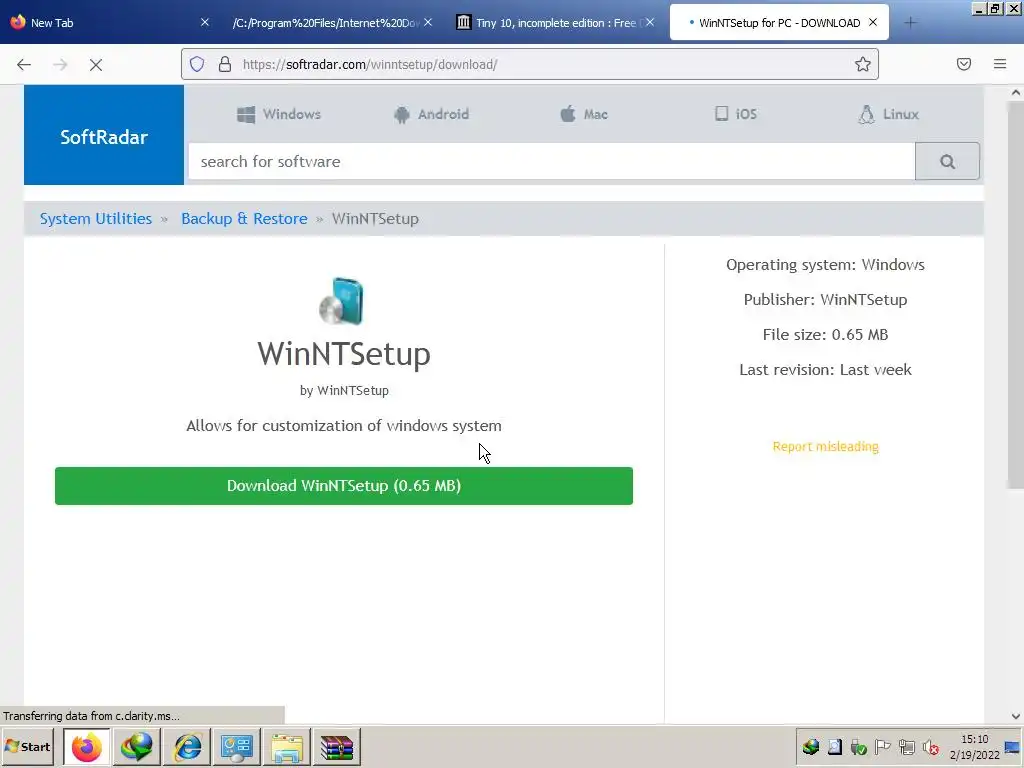Close the WinNTSetup download tab
The image size is (1024, 768).
[x=872, y=23]
